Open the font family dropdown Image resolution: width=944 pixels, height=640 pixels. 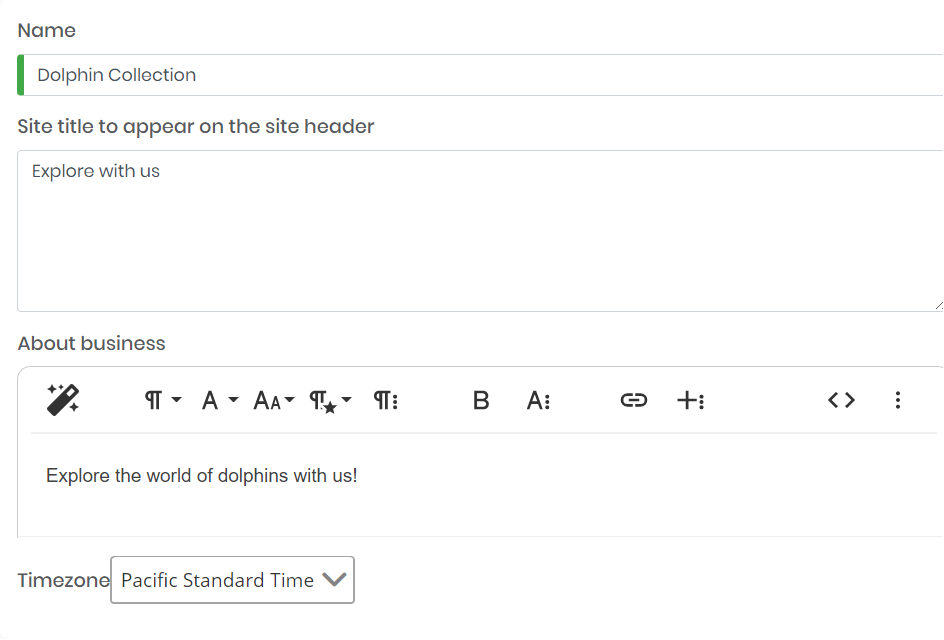tap(220, 400)
